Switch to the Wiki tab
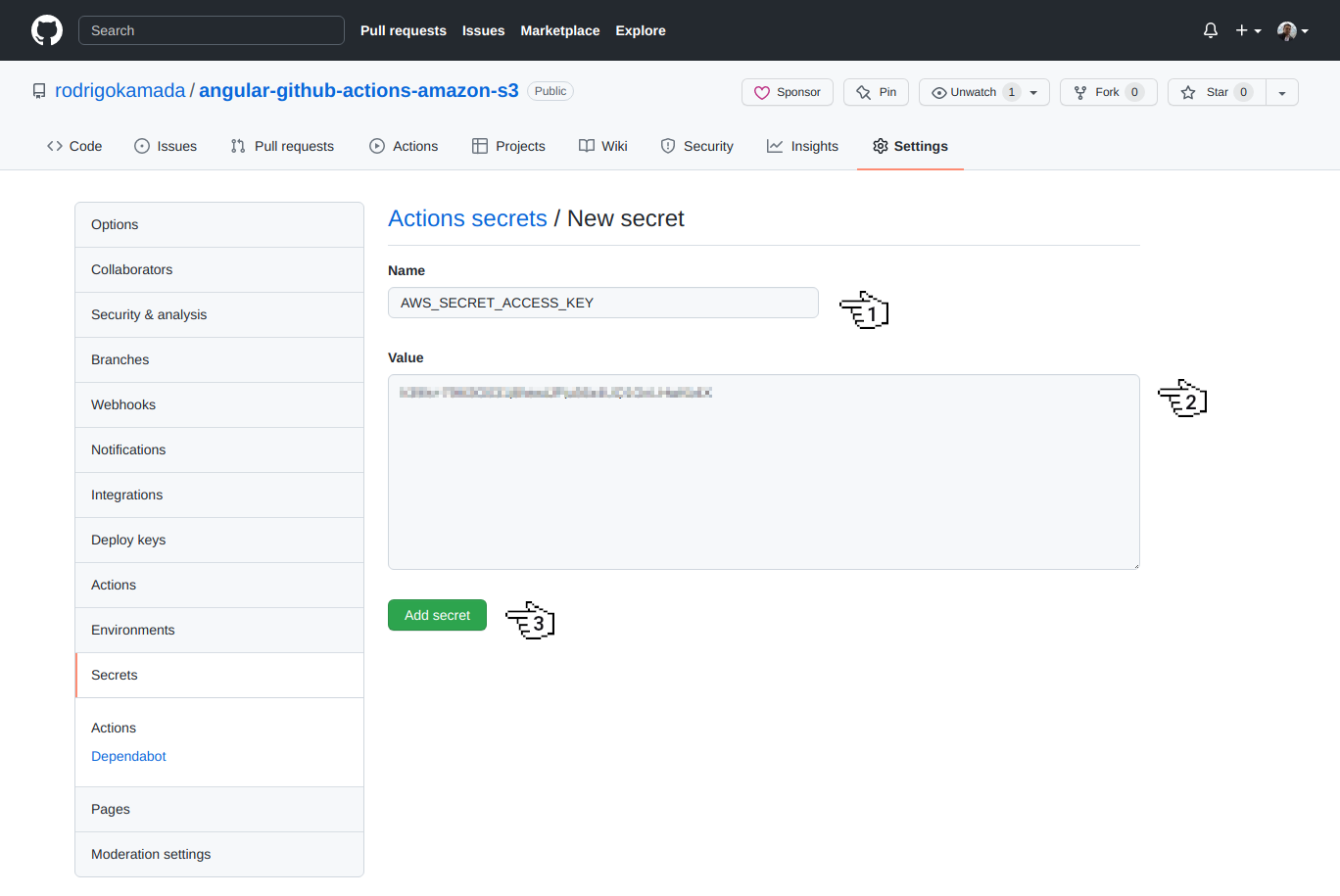This screenshot has width=1340, height=896. [x=602, y=145]
